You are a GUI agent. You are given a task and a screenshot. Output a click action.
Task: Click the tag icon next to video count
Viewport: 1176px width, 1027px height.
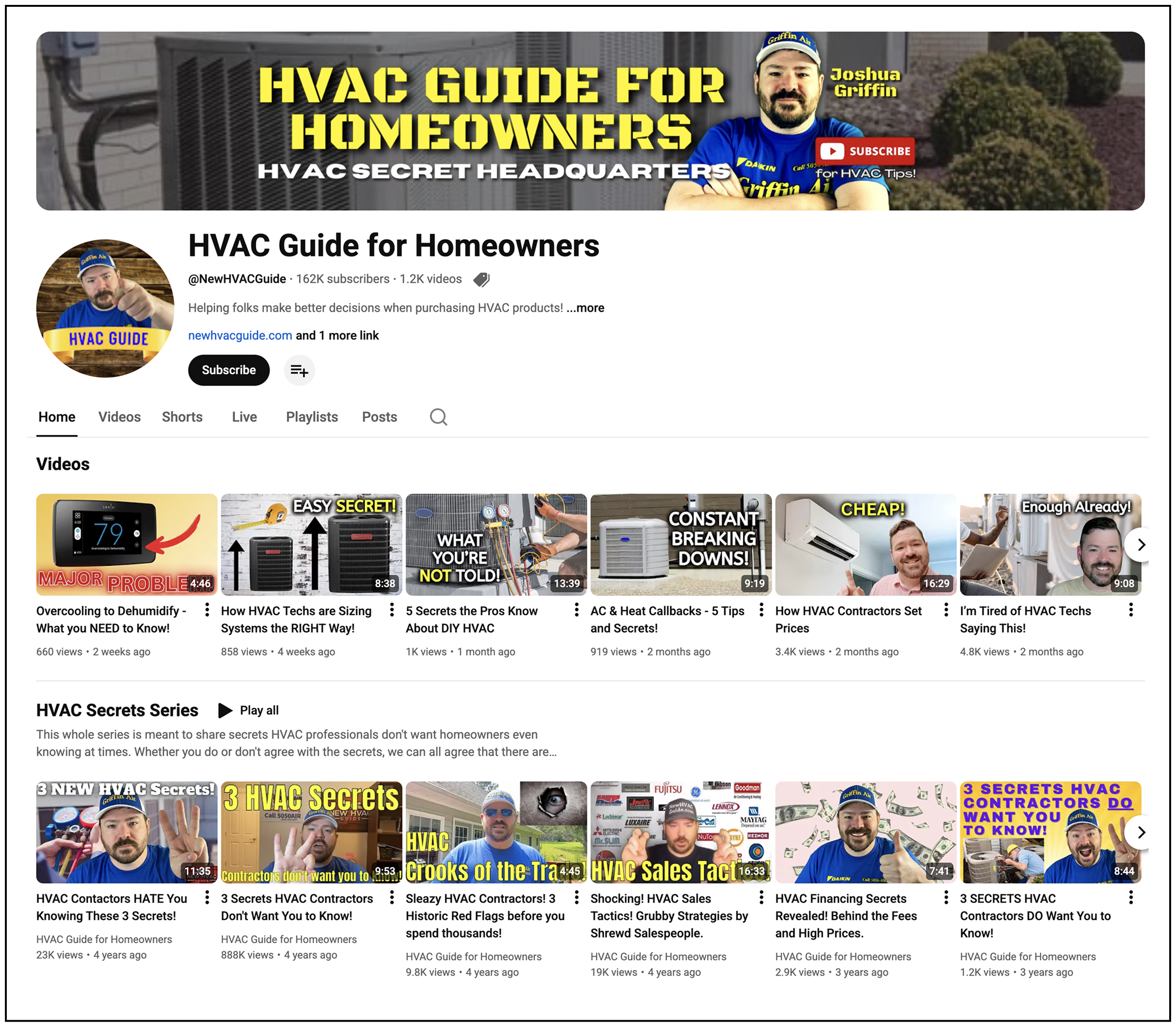pos(481,279)
